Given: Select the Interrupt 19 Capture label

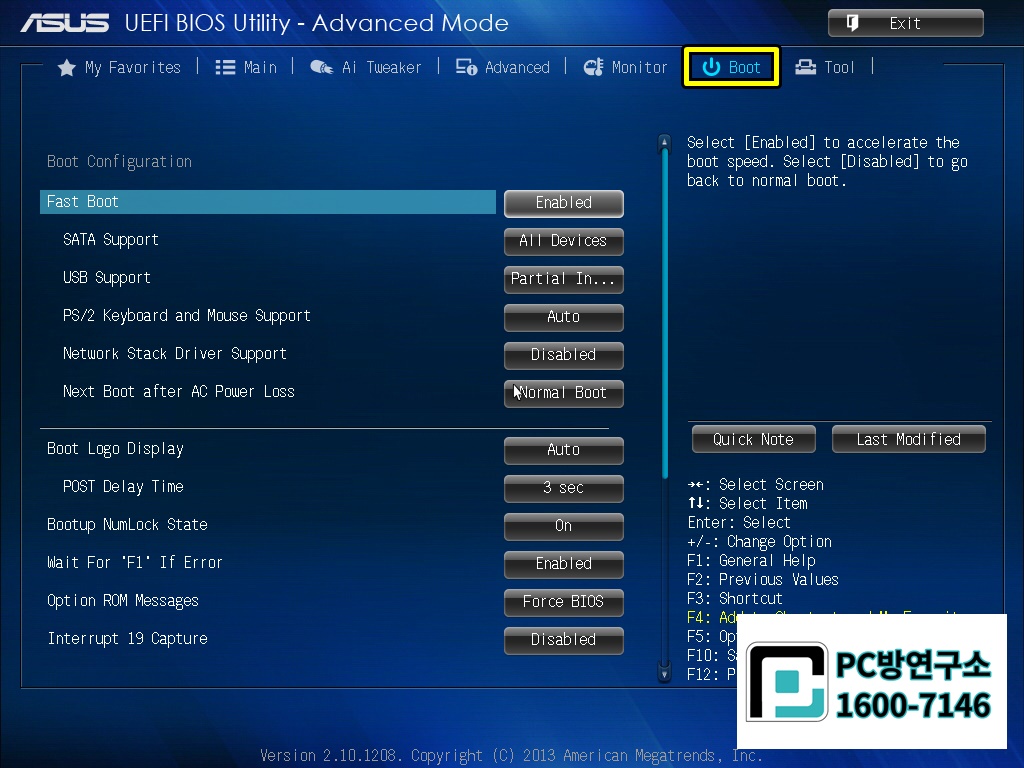Looking at the screenshot, I should 127,639.
